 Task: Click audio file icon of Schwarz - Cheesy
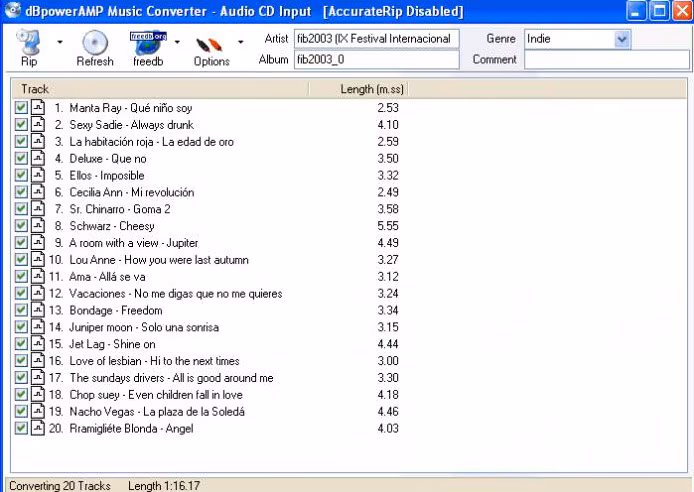pos(38,225)
